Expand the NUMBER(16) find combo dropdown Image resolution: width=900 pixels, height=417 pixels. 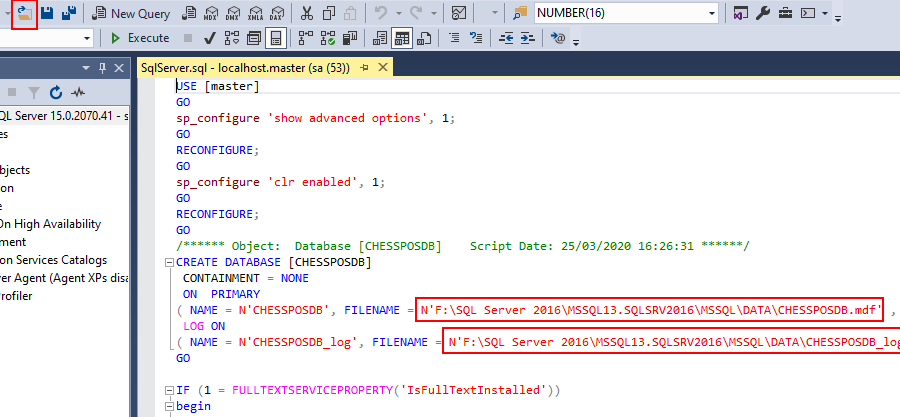712,13
